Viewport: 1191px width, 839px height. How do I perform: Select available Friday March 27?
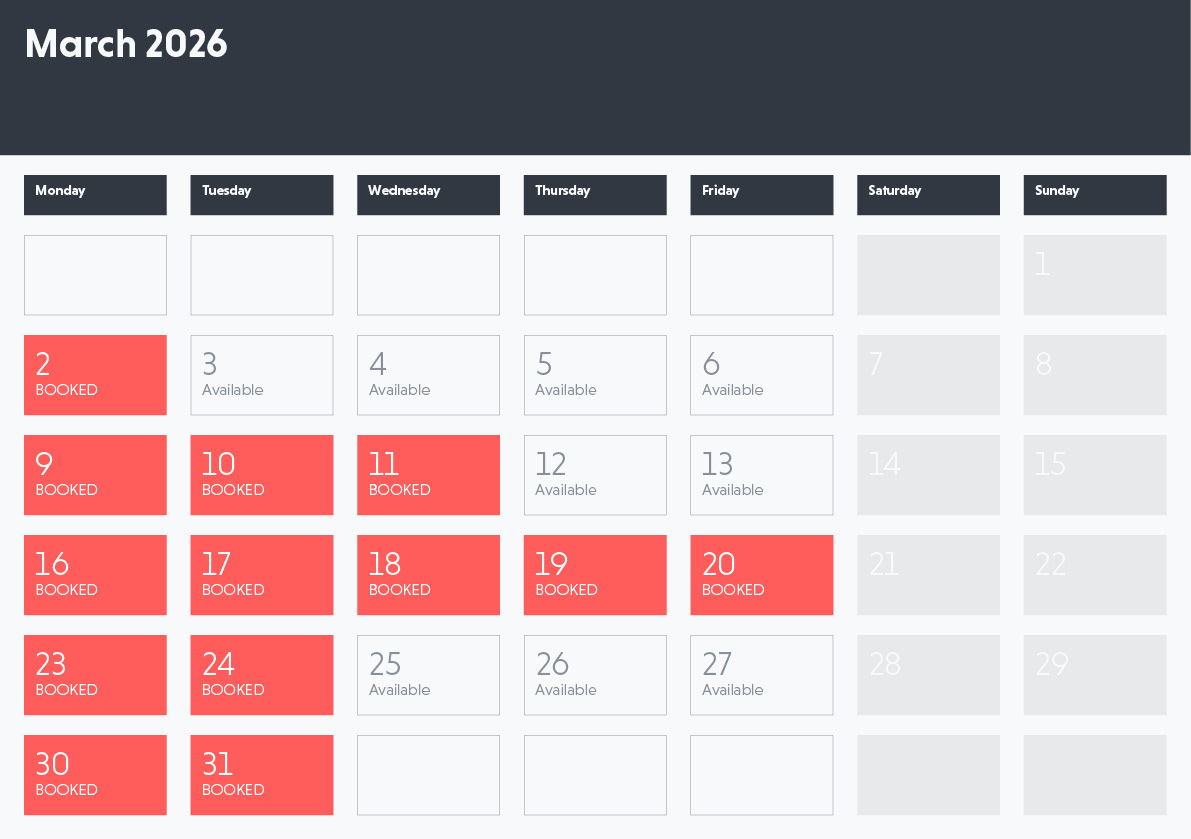(761, 675)
